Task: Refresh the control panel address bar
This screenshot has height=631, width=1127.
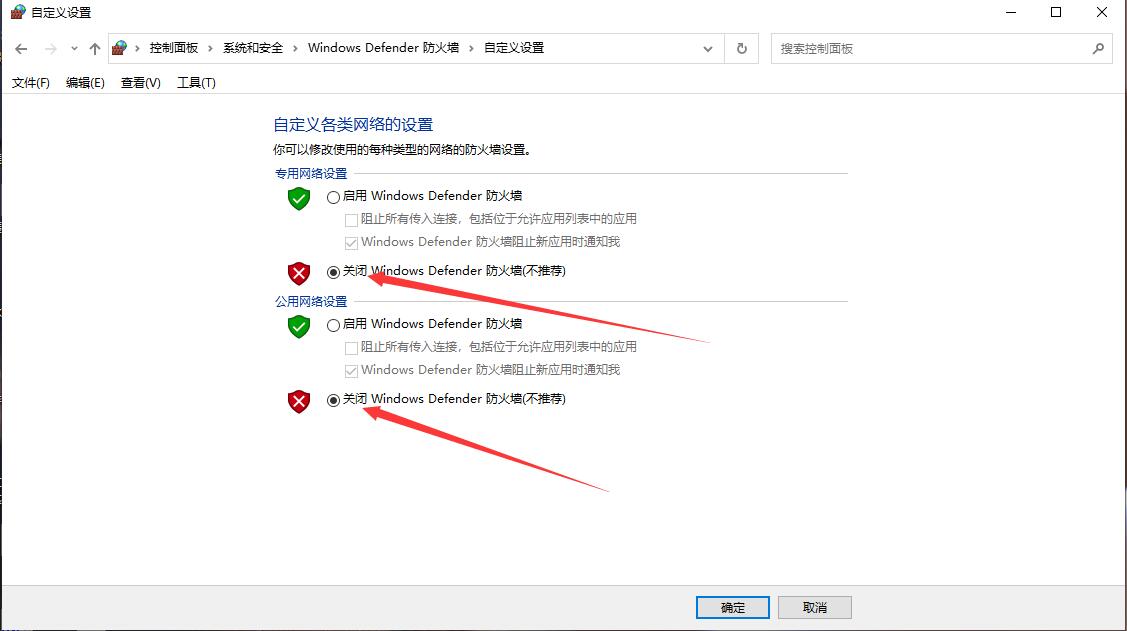Action: 742,49
